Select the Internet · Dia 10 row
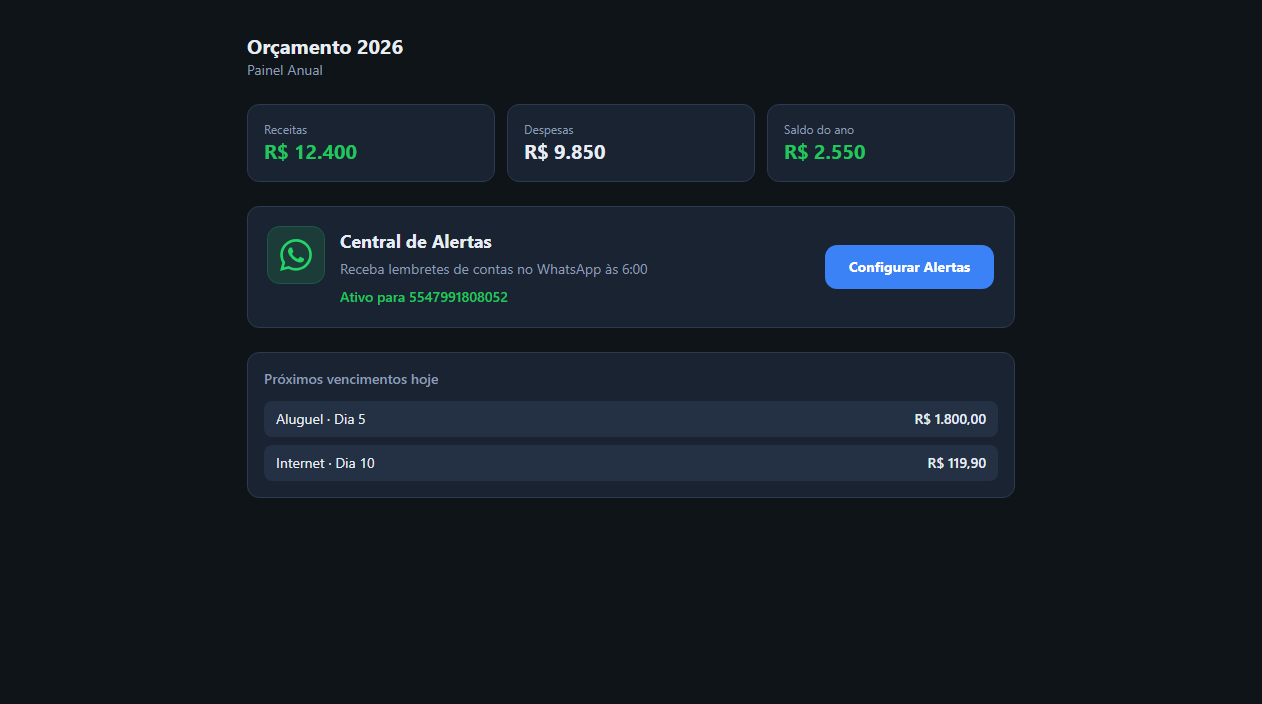Viewport: 1262px width, 704px height. click(x=631, y=463)
